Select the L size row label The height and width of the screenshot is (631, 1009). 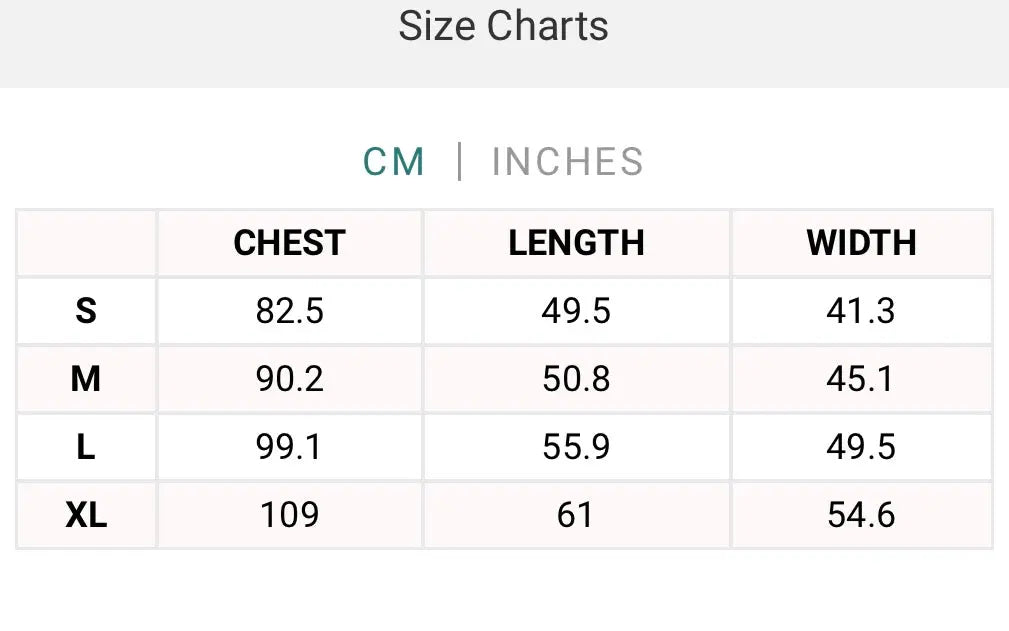click(x=86, y=447)
